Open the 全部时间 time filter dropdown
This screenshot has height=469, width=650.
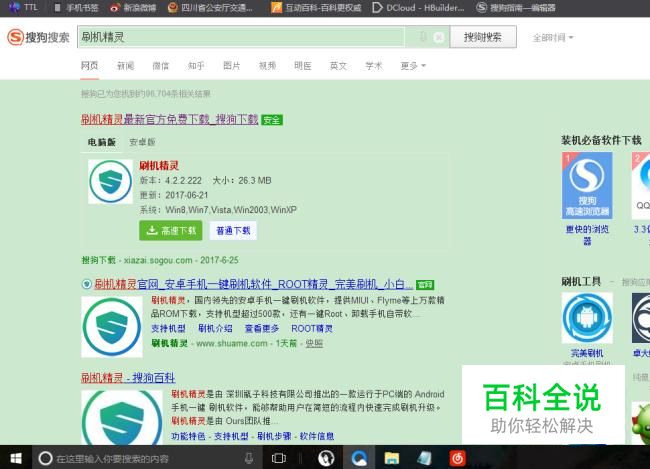pos(553,38)
